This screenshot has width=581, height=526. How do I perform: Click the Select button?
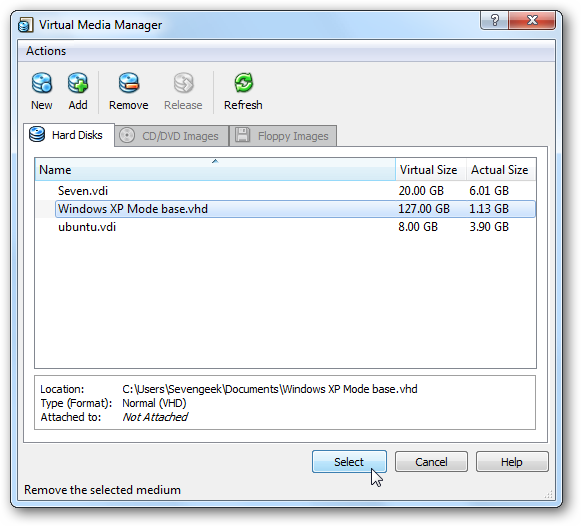tap(349, 462)
